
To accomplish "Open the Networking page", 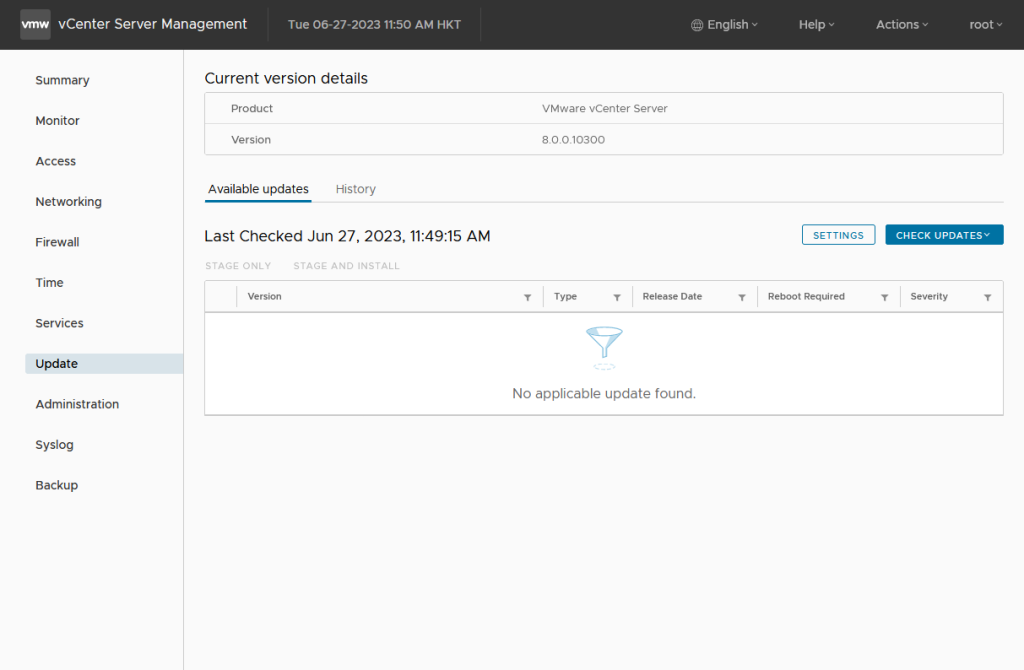I will (x=68, y=202).
